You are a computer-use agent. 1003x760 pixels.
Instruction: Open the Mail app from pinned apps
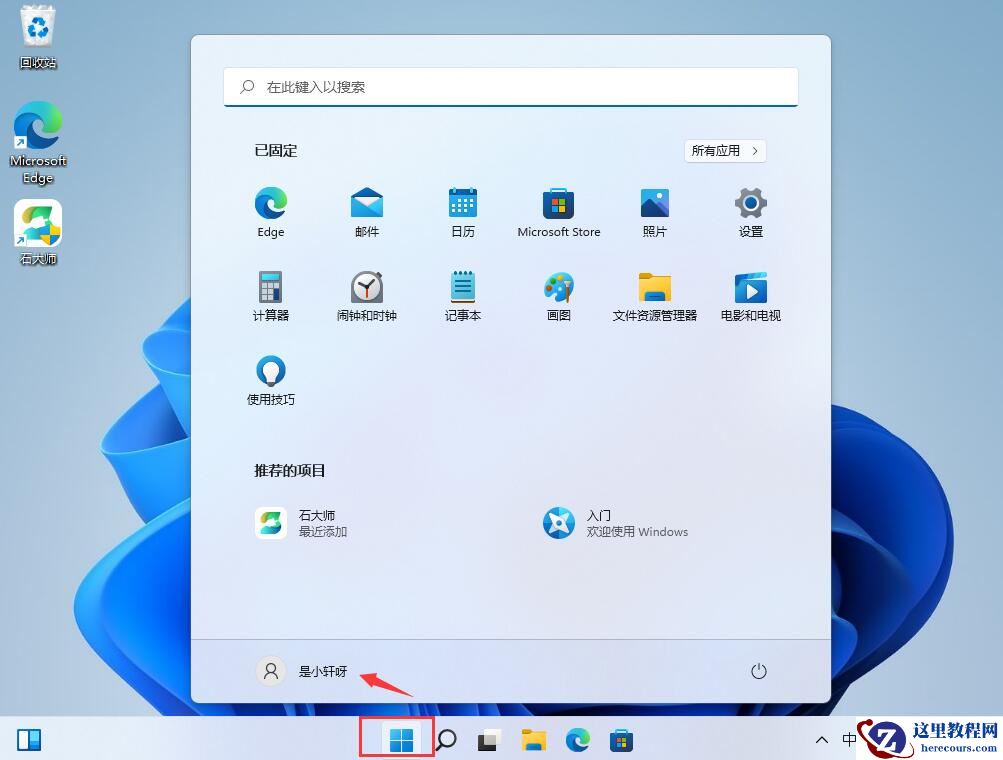366,211
